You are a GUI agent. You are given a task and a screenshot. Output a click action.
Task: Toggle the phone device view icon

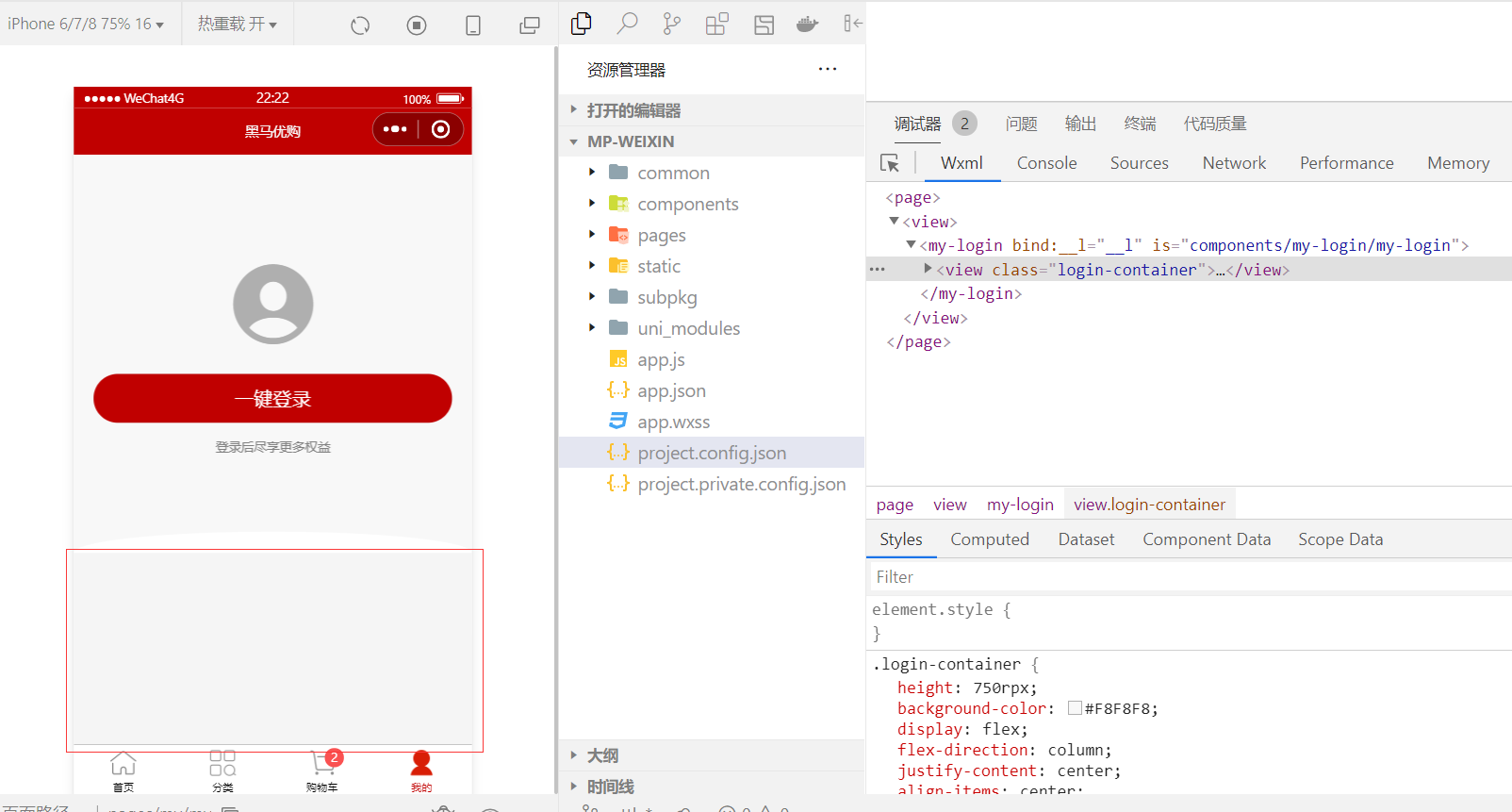tap(473, 25)
